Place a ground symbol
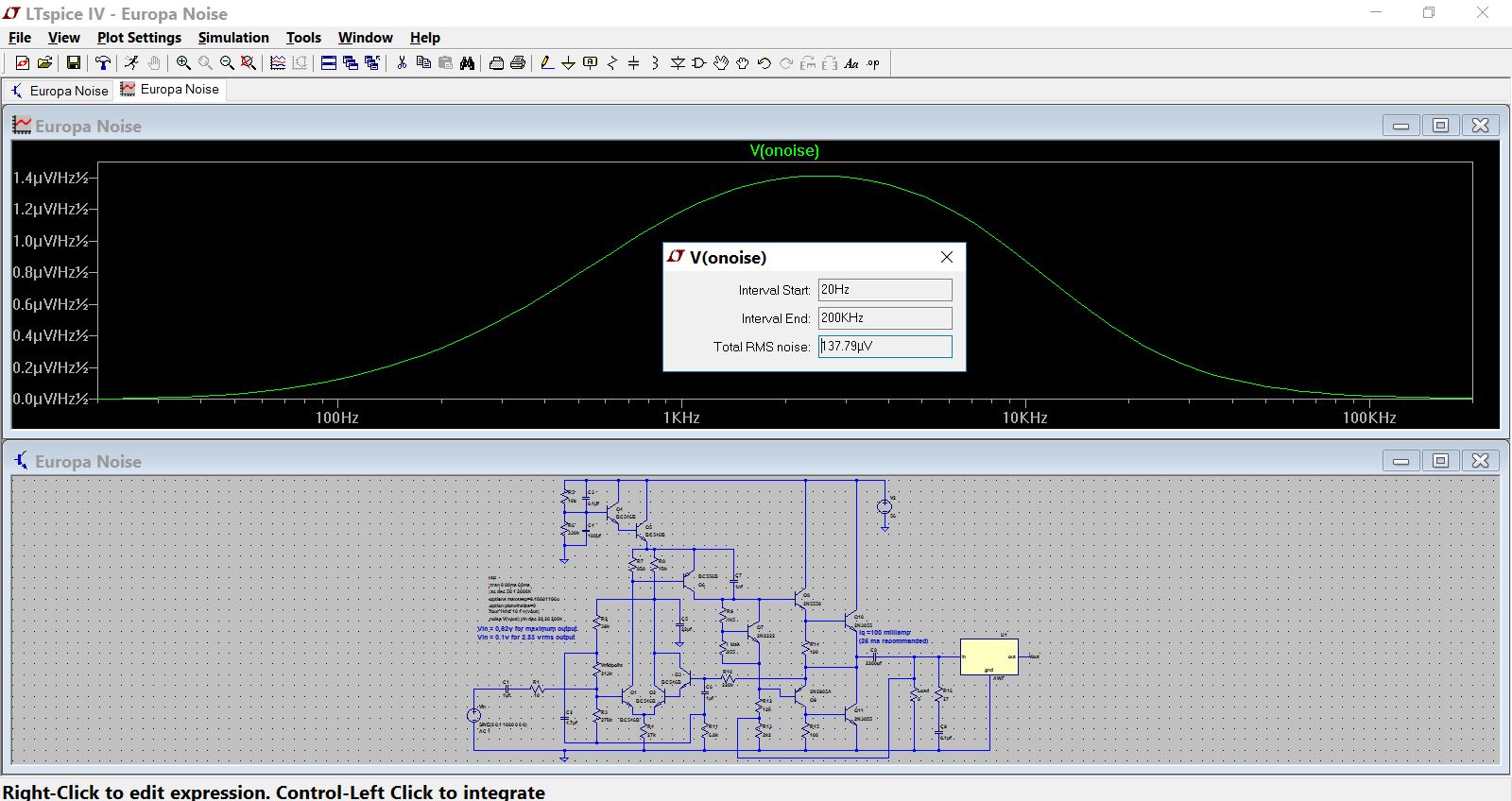This screenshot has width=1512, height=801. pyautogui.click(x=568, y=63)
